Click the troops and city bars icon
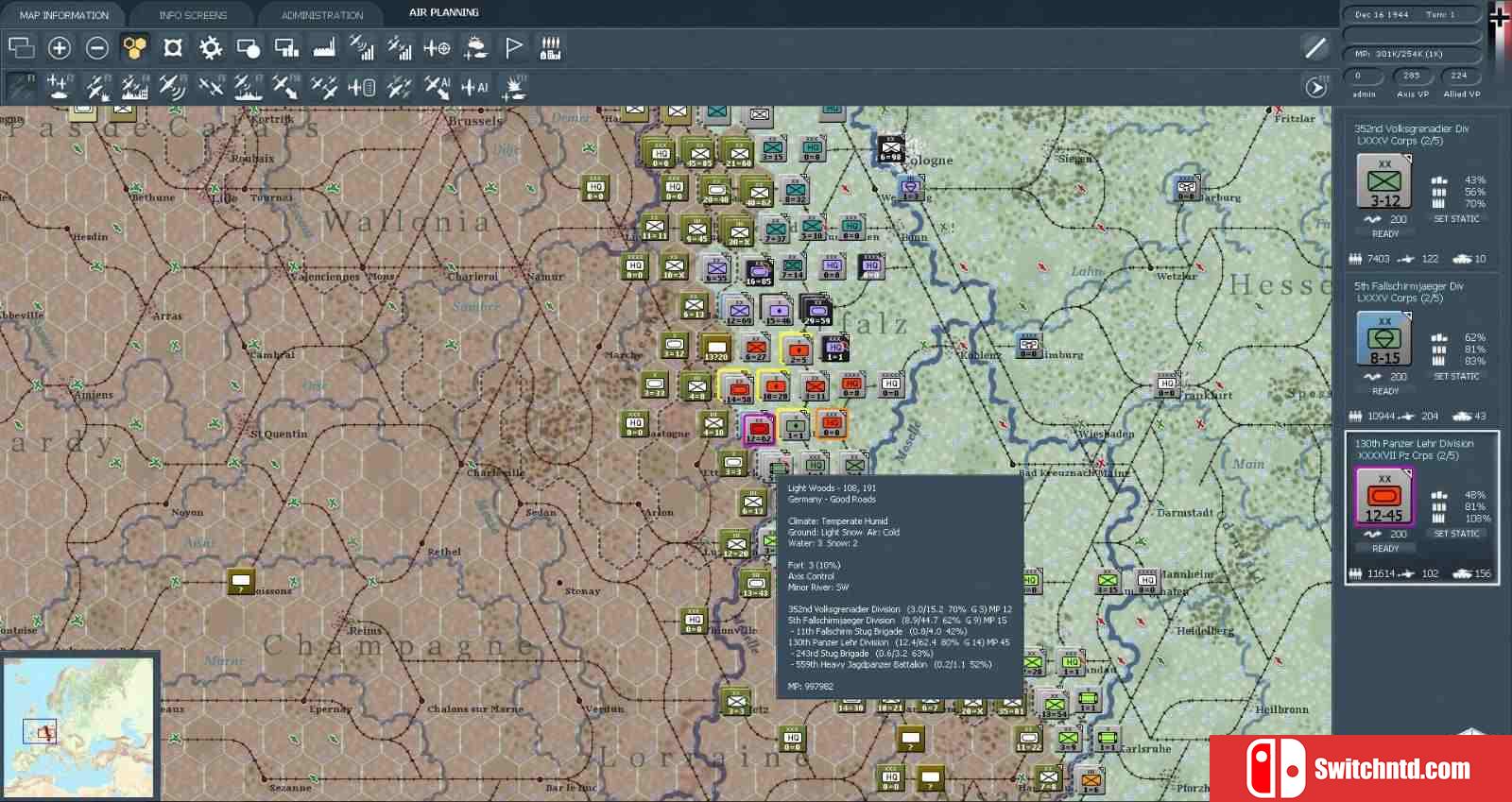 [x=550, y=47]
